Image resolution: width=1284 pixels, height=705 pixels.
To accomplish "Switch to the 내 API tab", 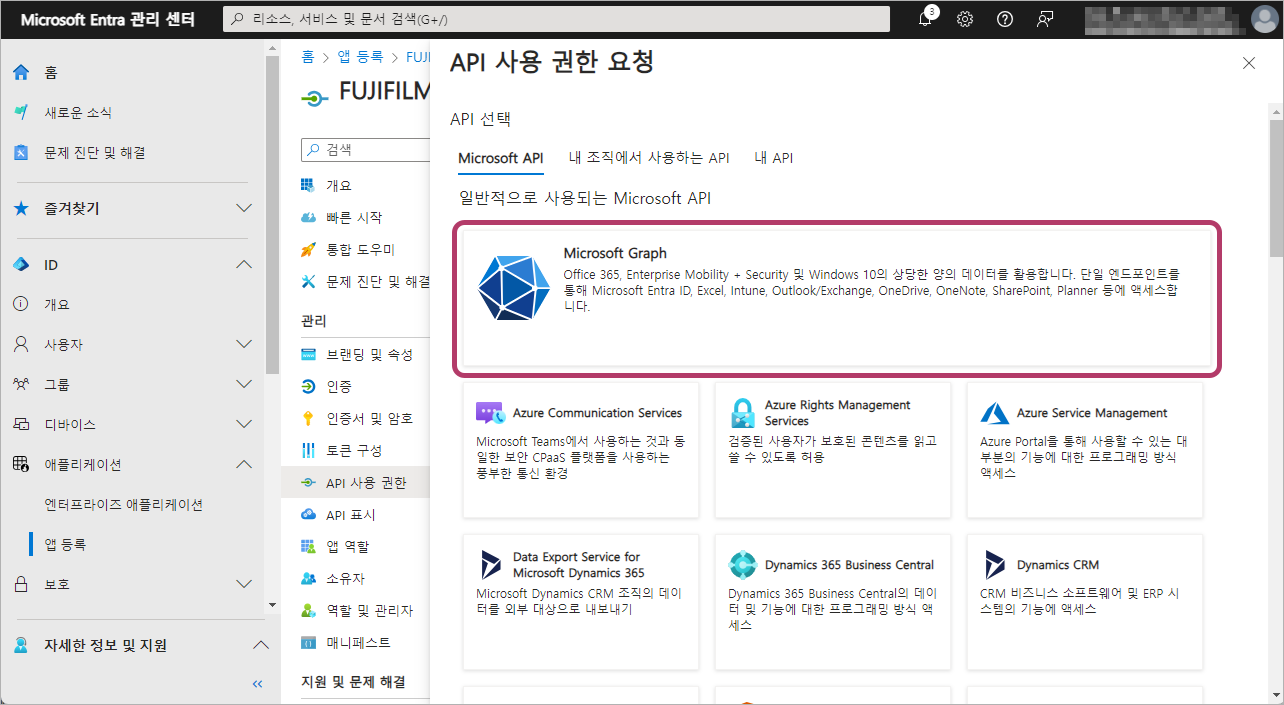I will click(774, 158).
